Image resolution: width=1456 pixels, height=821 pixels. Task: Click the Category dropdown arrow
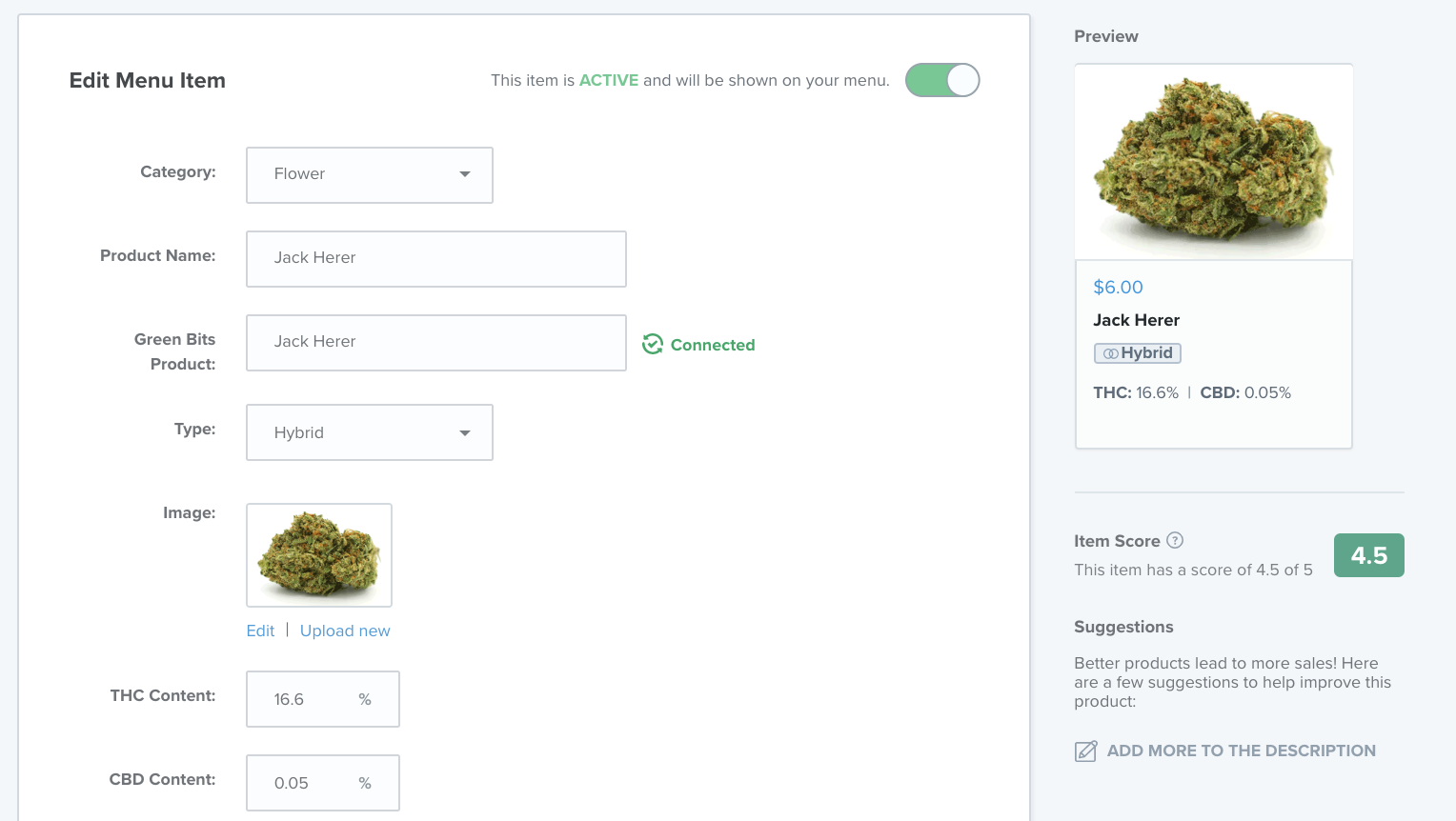465,174
